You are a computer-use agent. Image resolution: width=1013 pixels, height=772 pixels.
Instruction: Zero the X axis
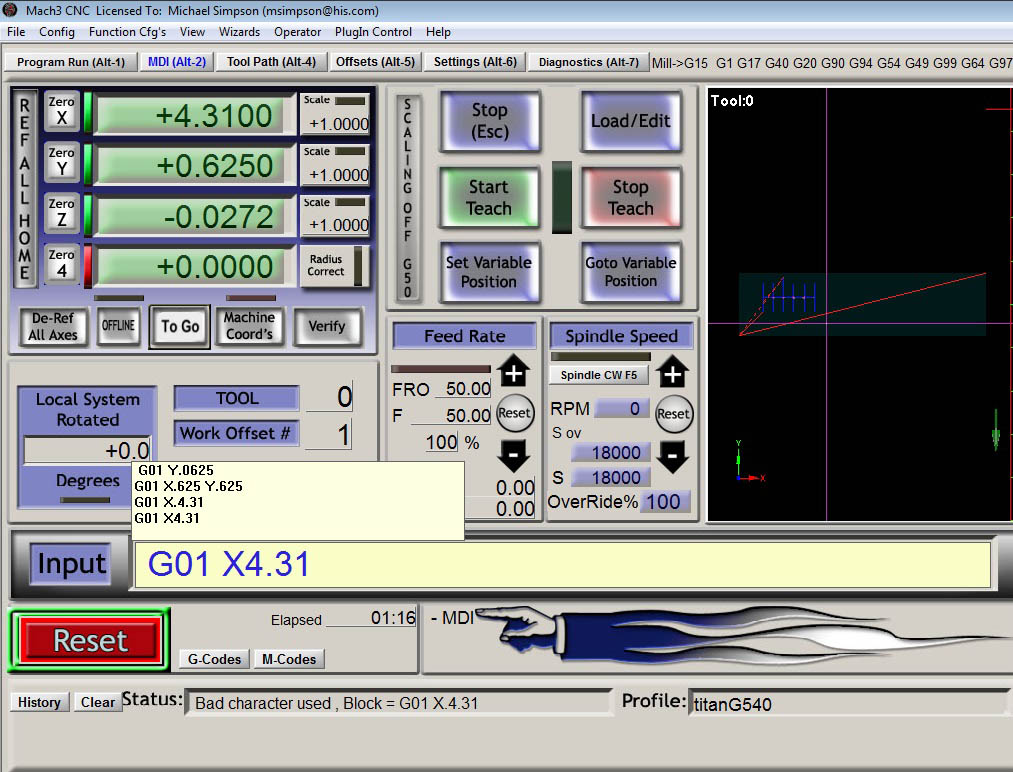click(61, 110)
